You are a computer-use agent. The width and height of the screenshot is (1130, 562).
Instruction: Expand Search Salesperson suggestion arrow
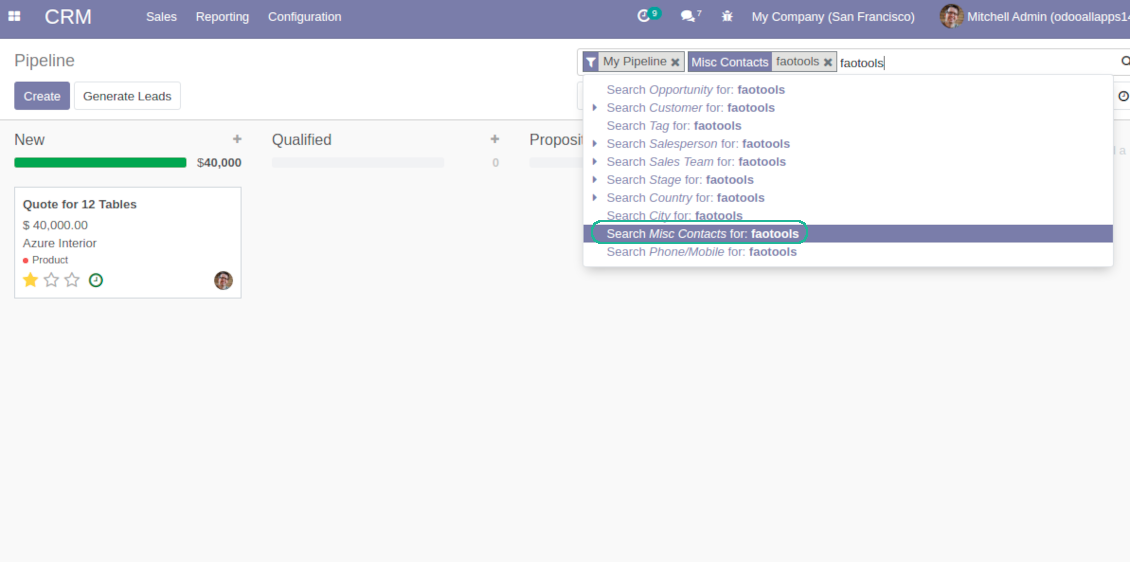pos(595,144)
